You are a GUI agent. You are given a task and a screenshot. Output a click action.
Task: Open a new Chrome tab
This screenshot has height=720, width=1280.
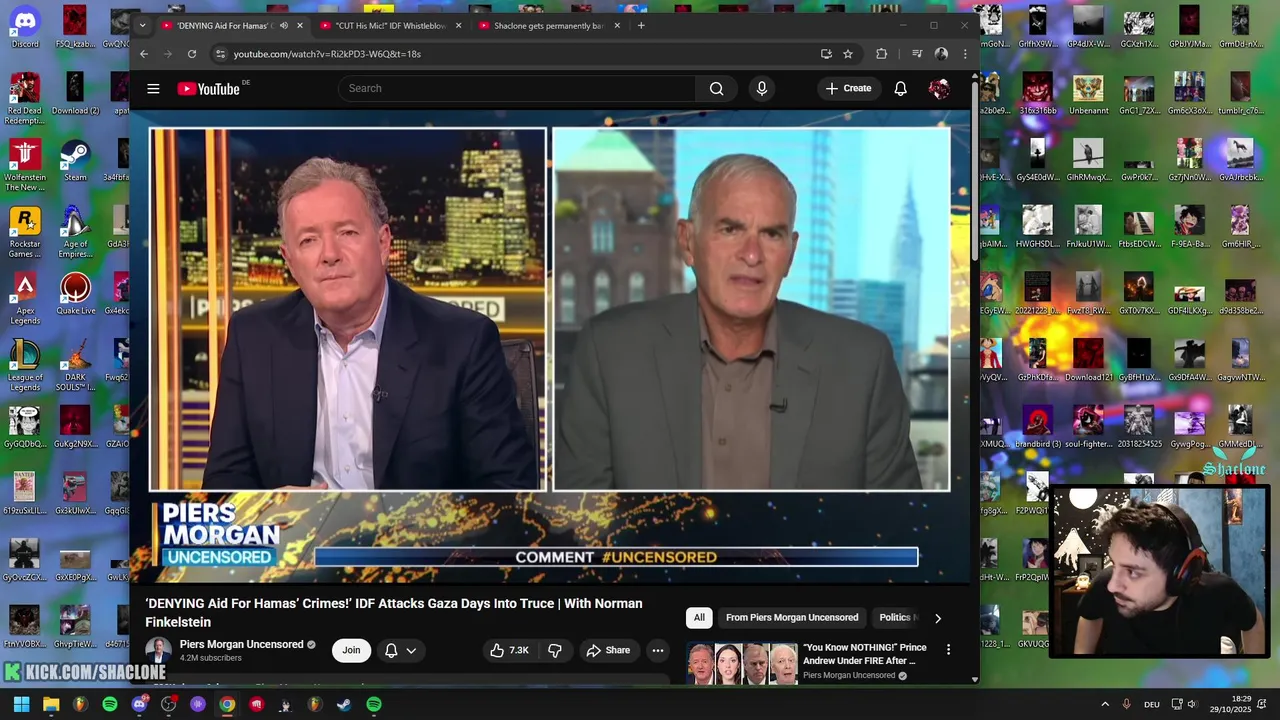point(641,25)
